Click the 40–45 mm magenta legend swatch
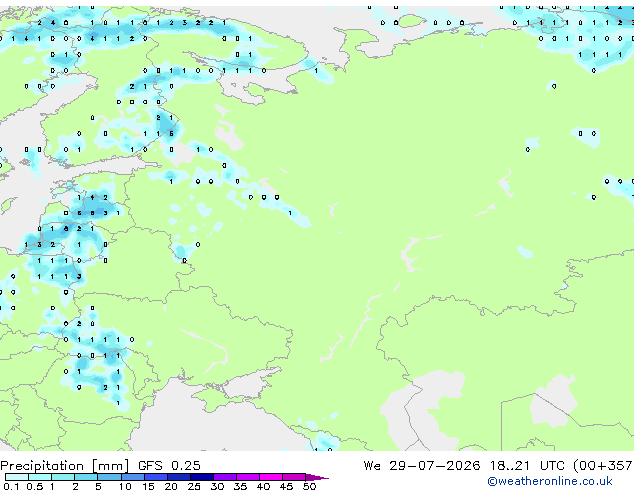The height and width of the screenshot is (490, 634). point(271,477)
